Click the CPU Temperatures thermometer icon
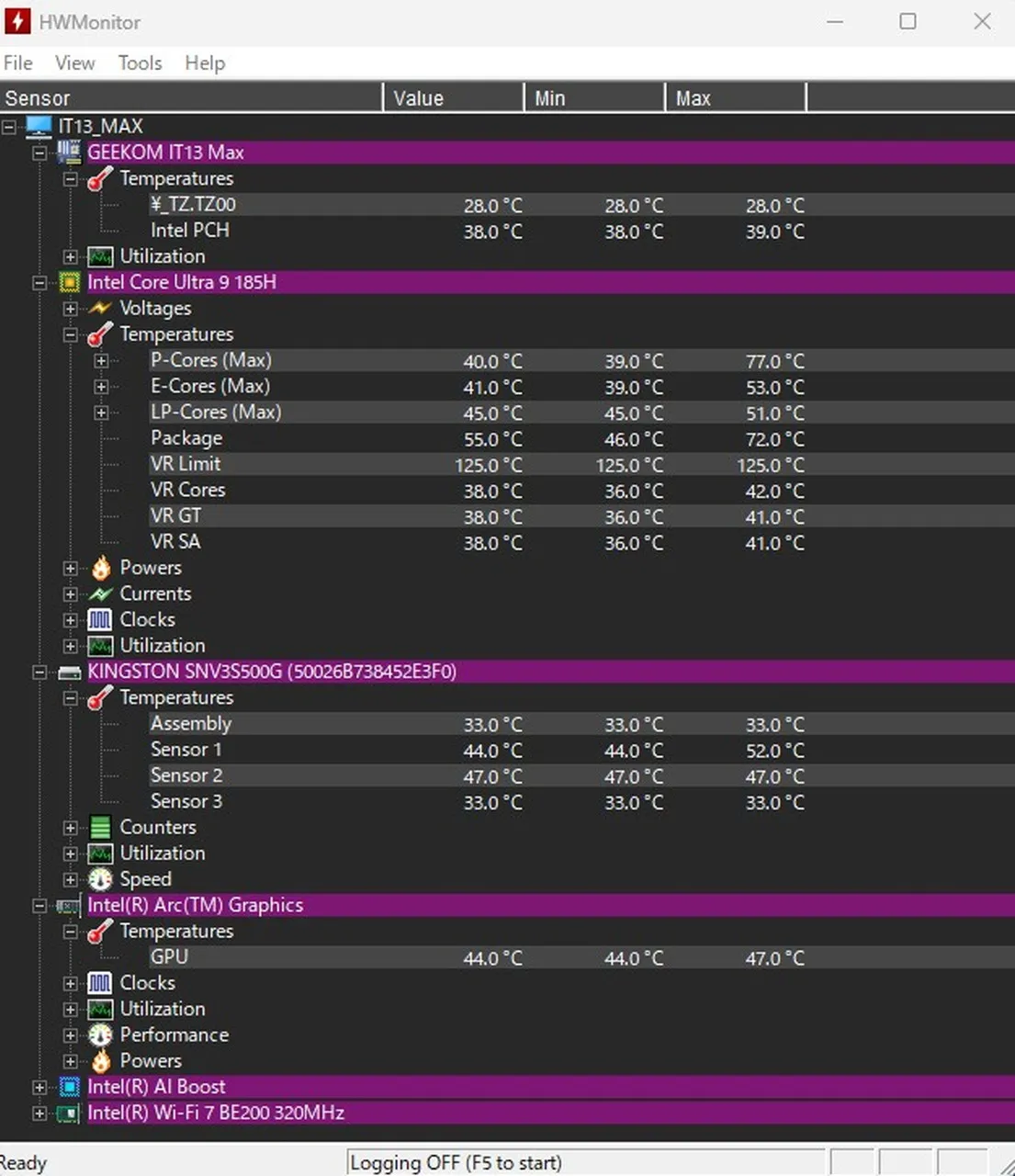Image resolution: width=1015 pixels, height=1176 pixels. point(100,334)
